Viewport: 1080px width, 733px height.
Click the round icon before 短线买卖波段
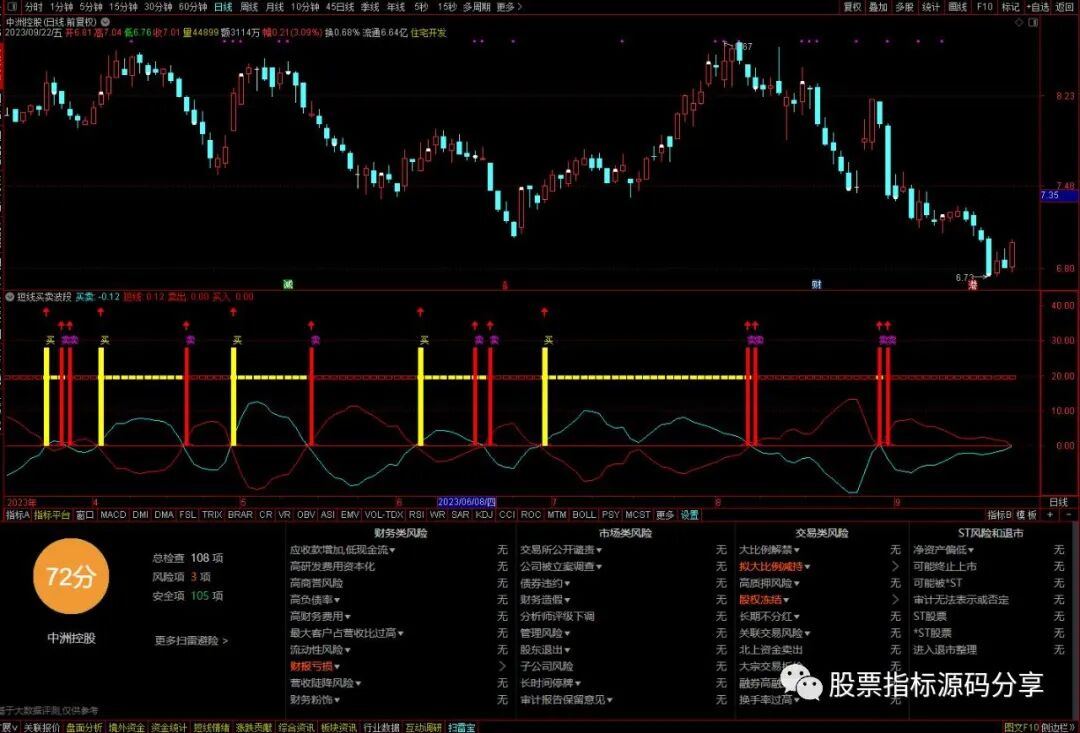click(10, 297)
